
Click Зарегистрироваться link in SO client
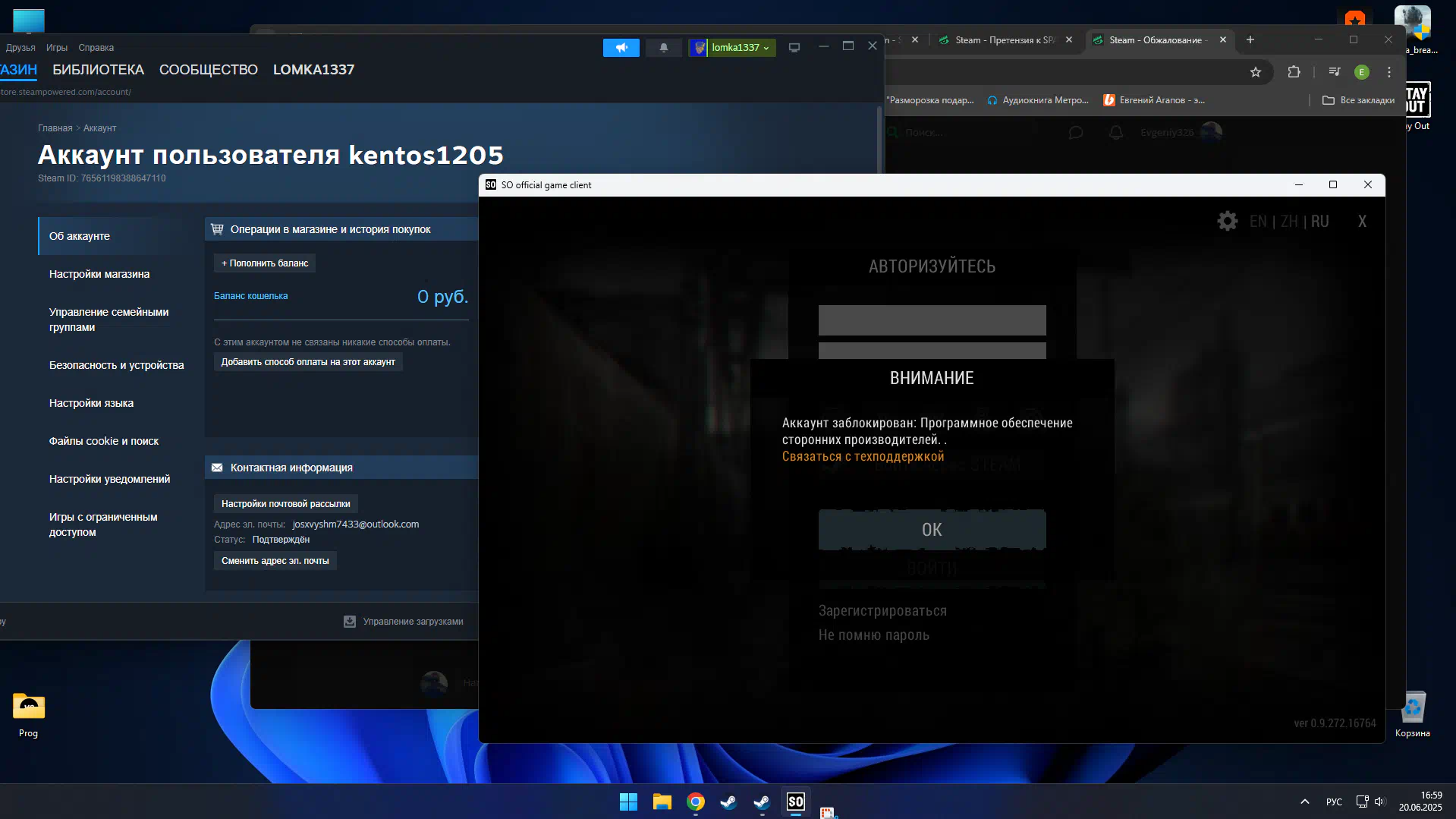click(x=882, y=611)
